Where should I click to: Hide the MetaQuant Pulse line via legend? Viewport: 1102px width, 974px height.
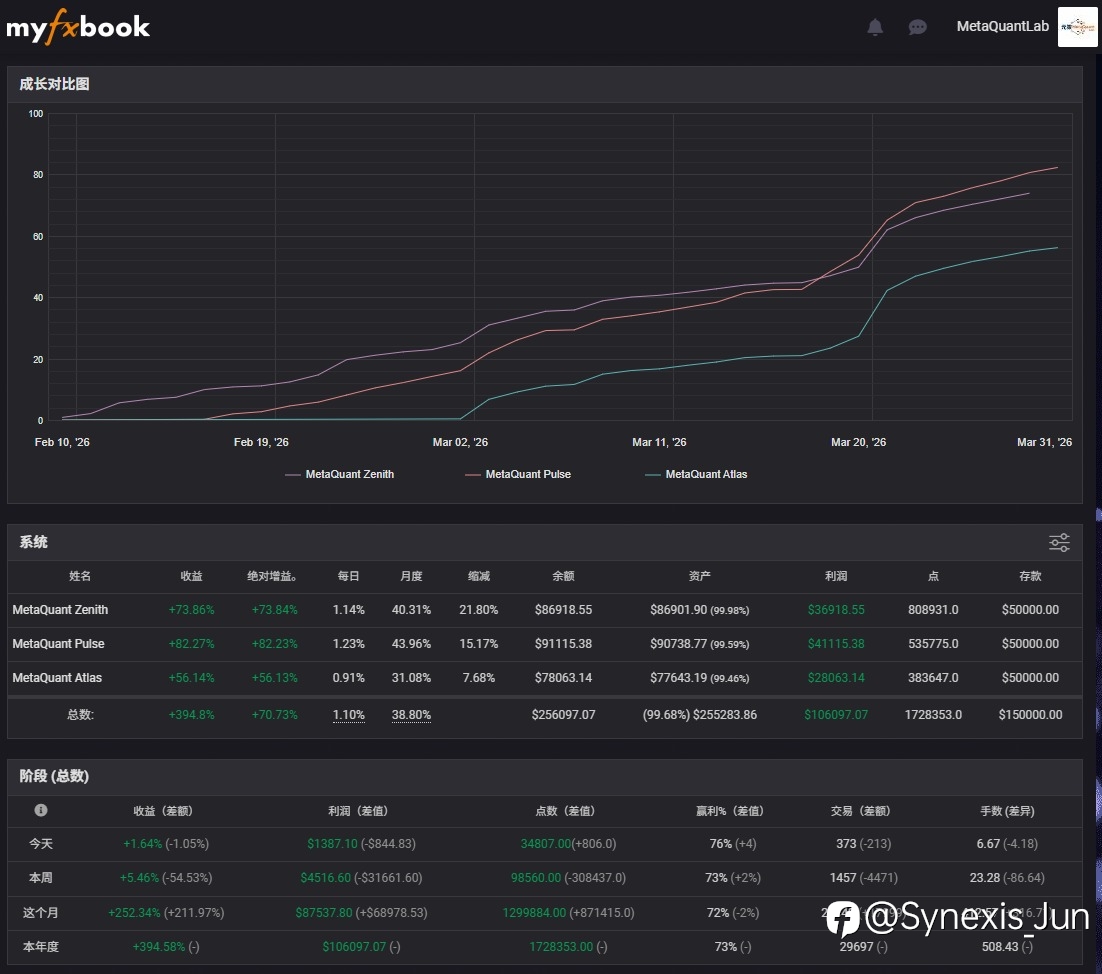(518, 474)
